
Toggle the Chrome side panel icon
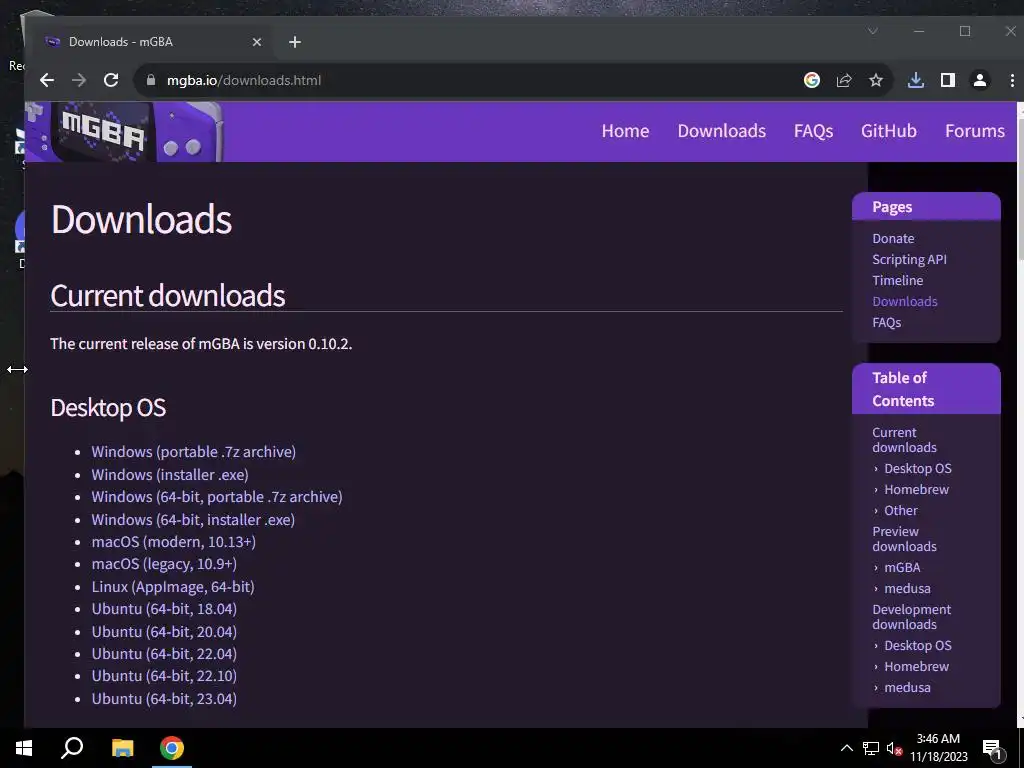(948, 80)
